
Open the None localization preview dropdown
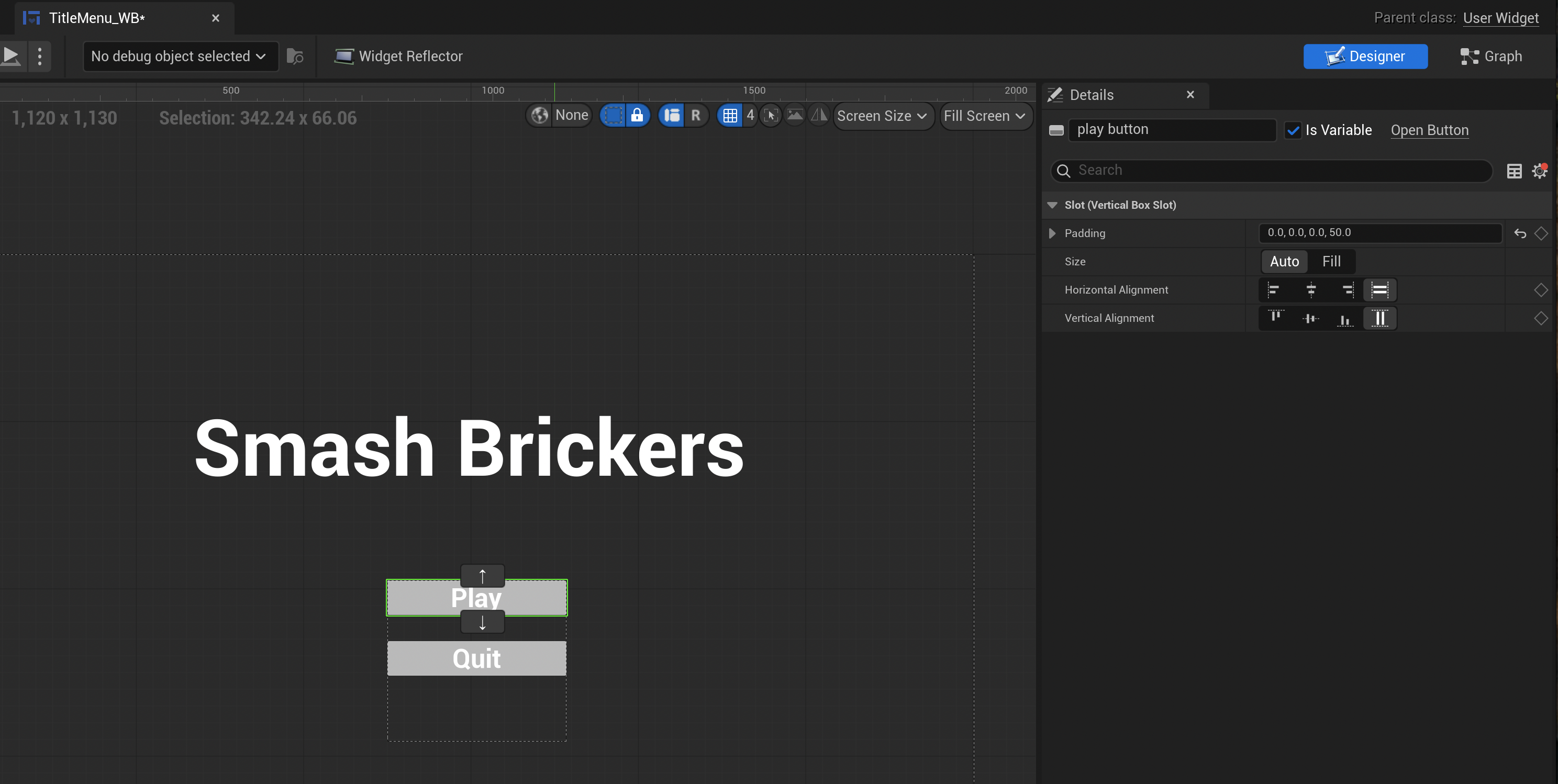(572, 115)
